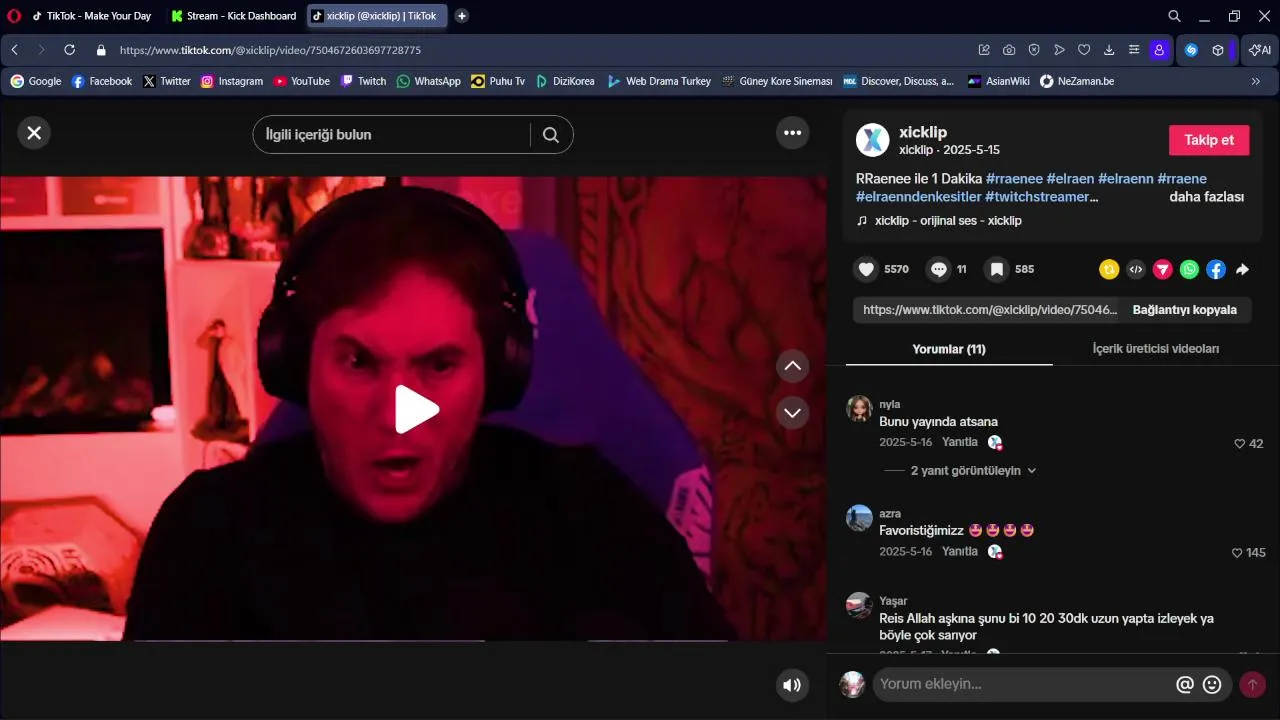
Task: Repost the video with the yellow icon
Action: coord(1109,269)
